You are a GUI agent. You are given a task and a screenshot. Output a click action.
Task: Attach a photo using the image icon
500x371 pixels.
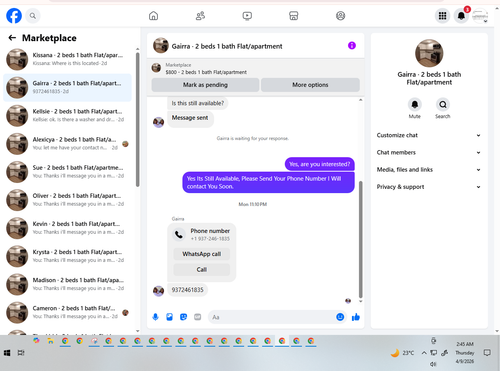coord(169,317)
